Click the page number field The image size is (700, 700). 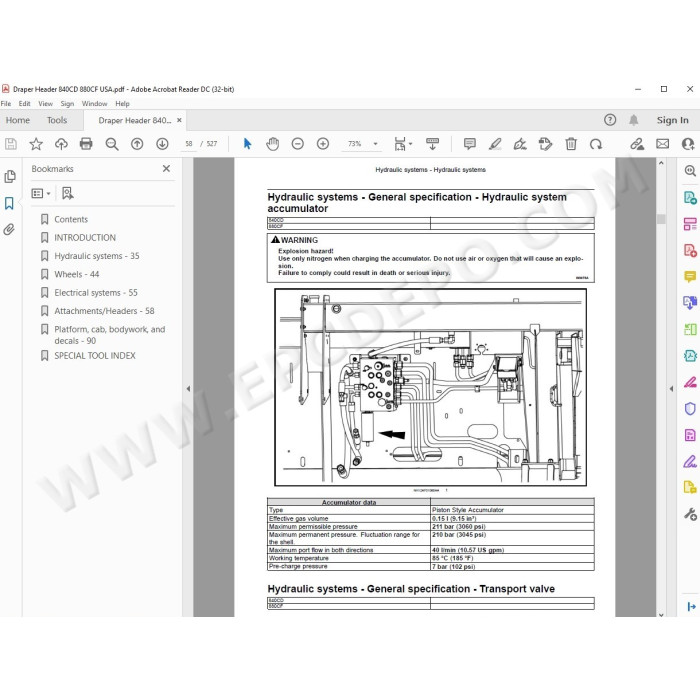(x=188, y=144)
